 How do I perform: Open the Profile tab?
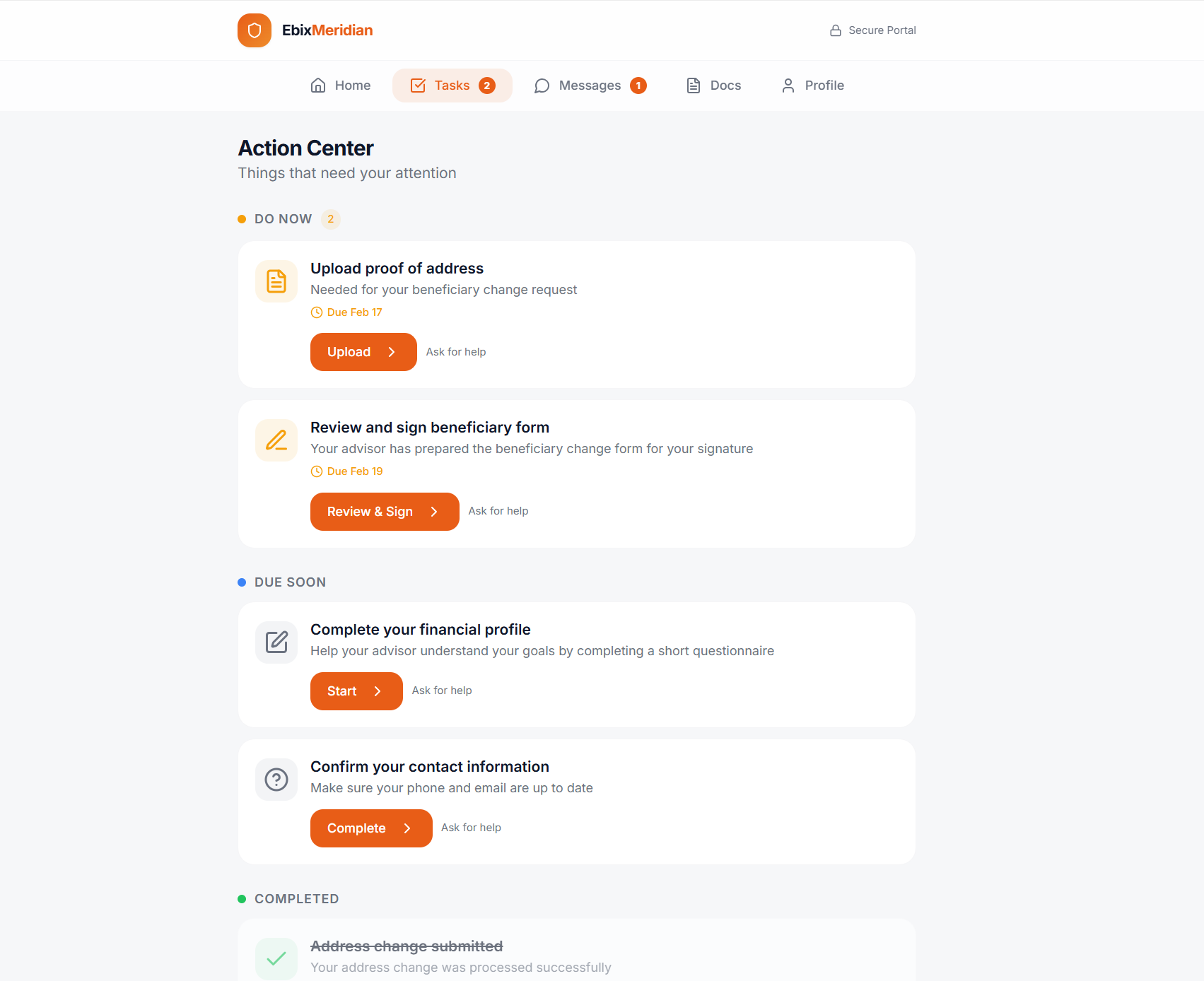point(813,86)
